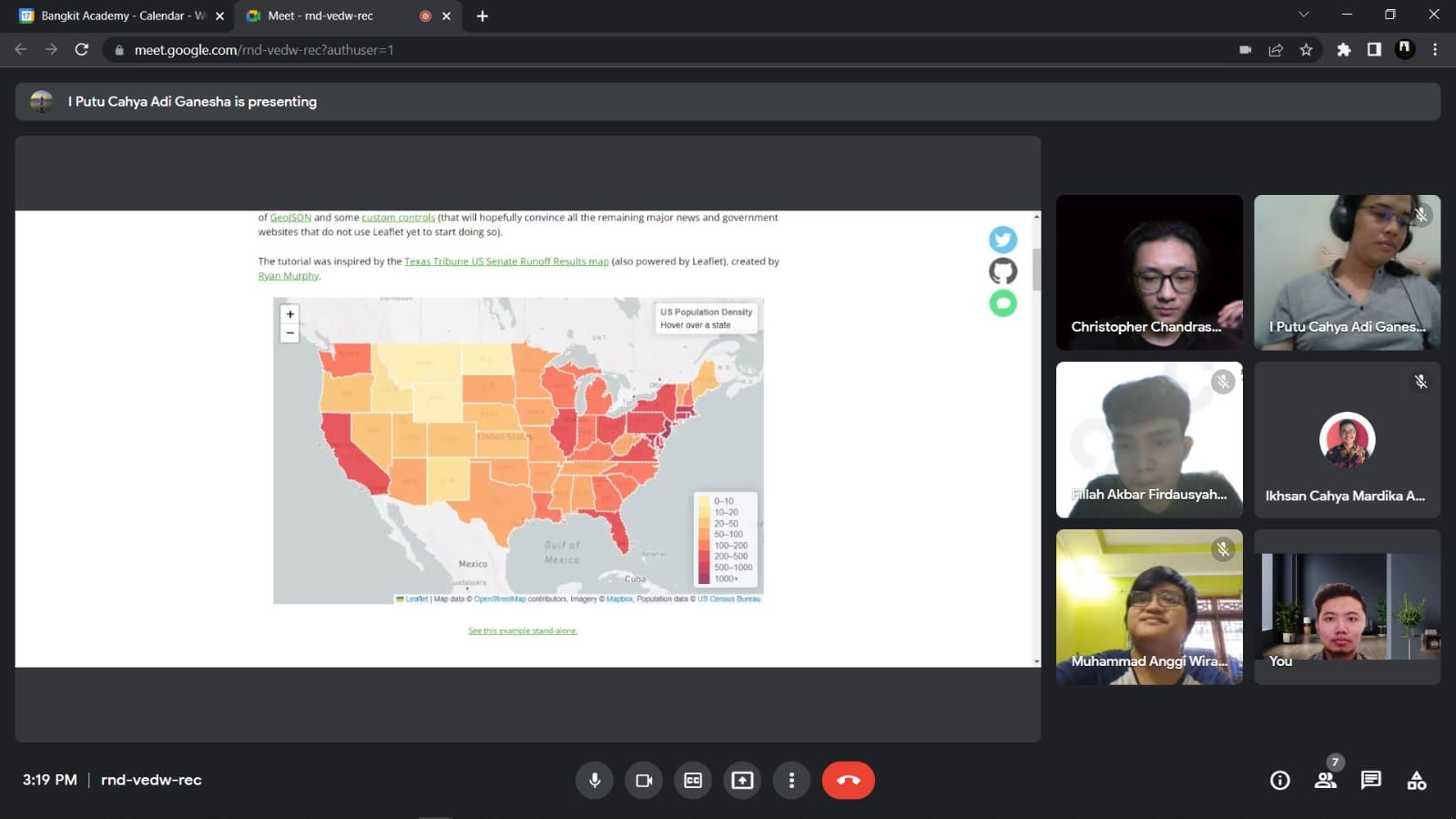The image size is (1456, 819).
Task: Open the Activities shapes icon
Action: [1416, 781]
